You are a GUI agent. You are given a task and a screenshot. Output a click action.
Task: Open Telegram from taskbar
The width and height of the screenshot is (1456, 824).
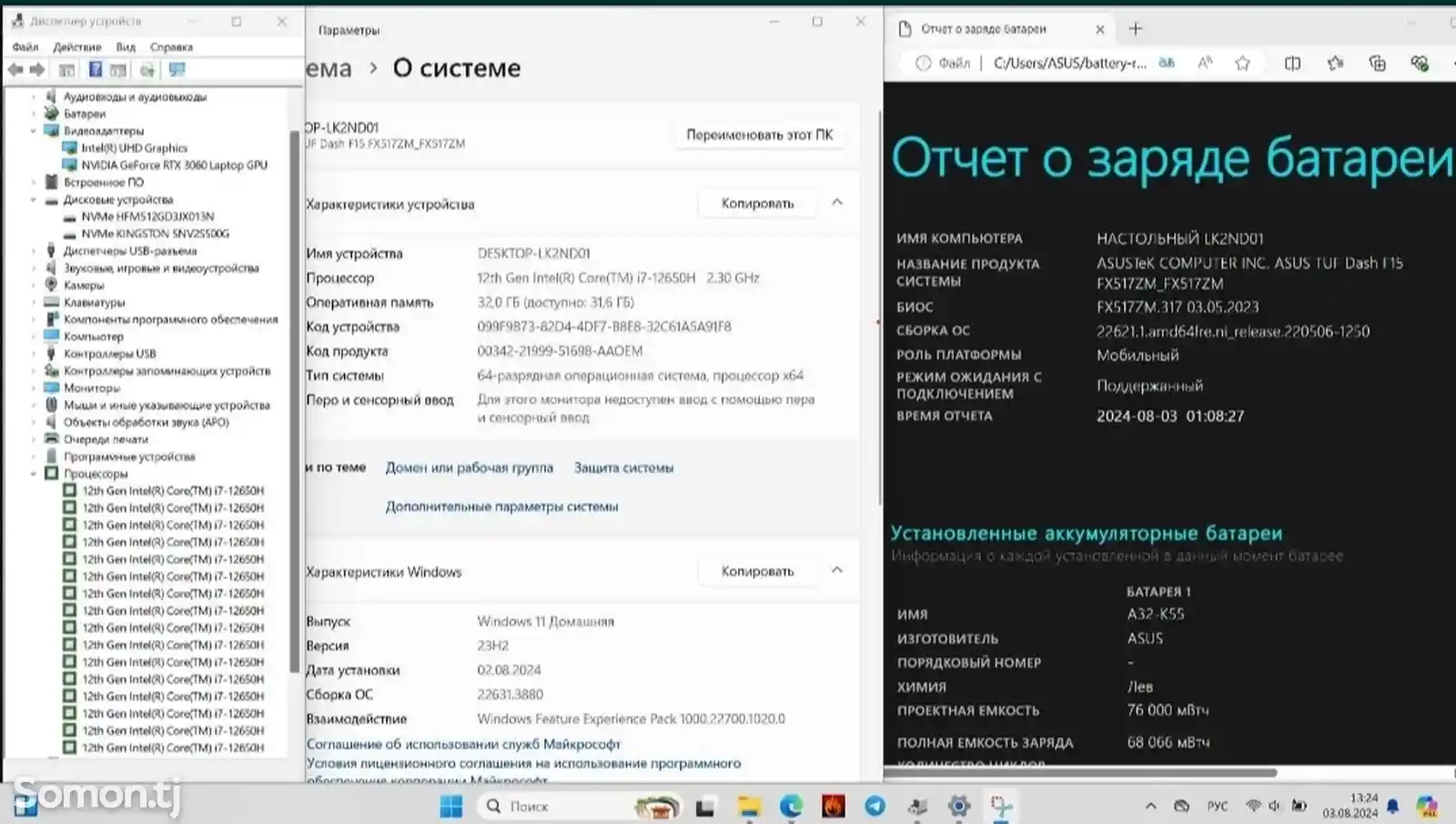[875, 806]
